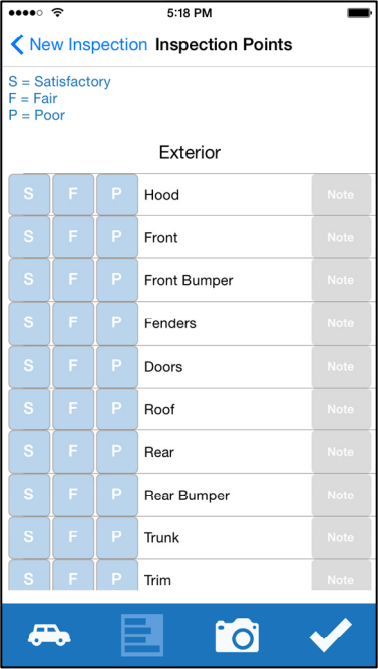Viewport: 378px width, 669px height.
Task: Return to New Inspection screen
Action: tap(88, 45)
